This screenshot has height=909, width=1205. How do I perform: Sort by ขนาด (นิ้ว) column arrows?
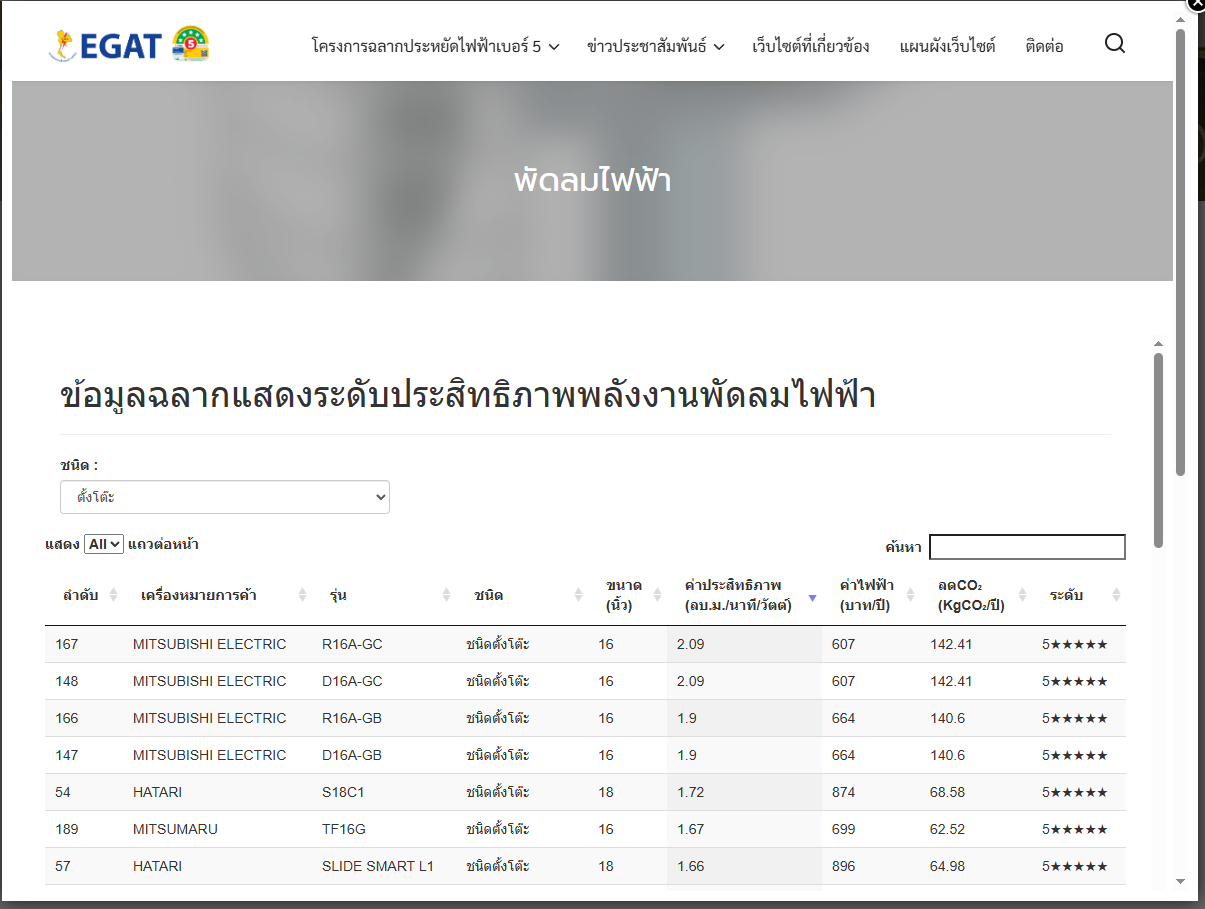coord(657,595)
